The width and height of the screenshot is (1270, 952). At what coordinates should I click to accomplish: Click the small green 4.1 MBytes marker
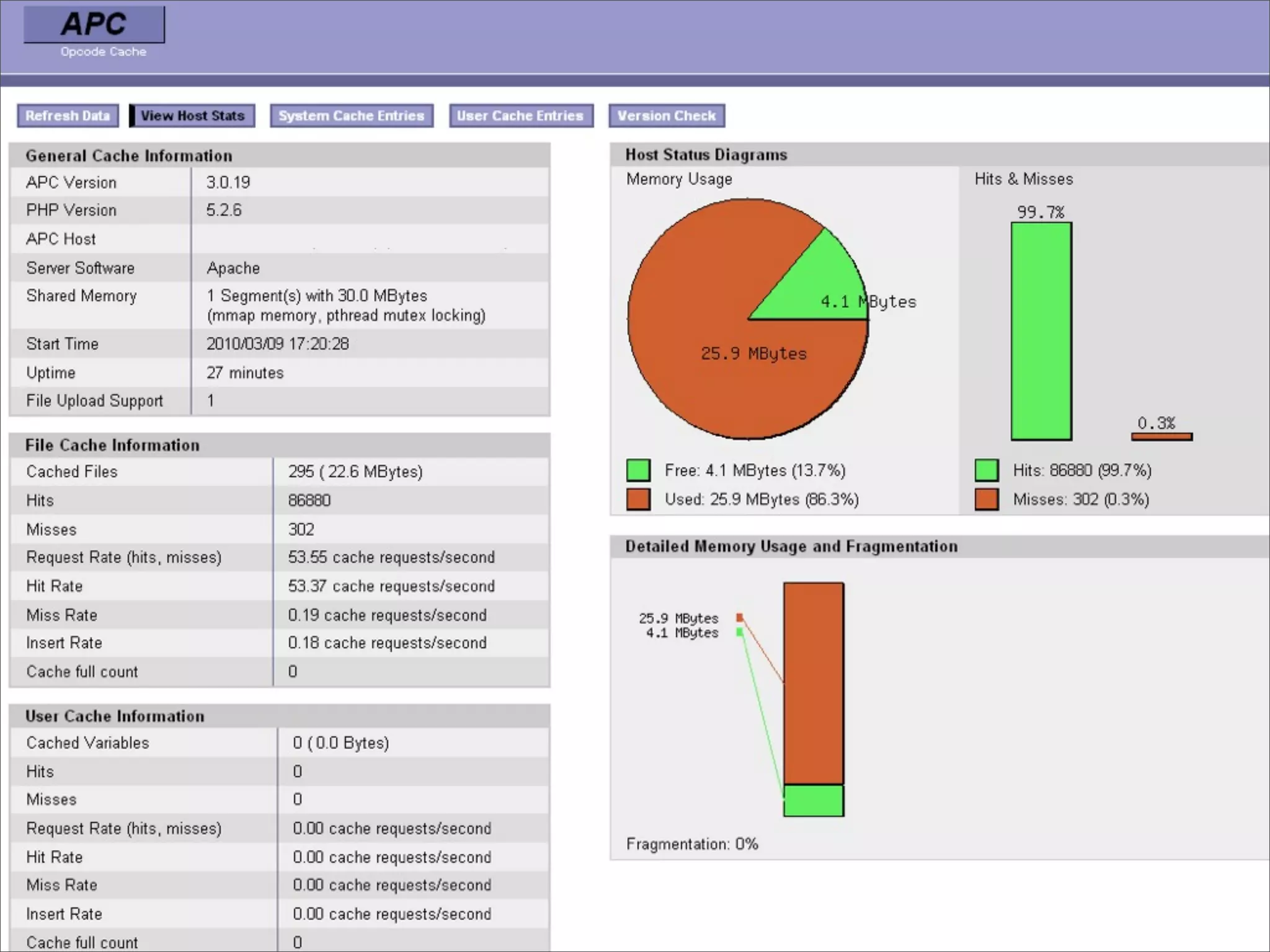[740, 632]
